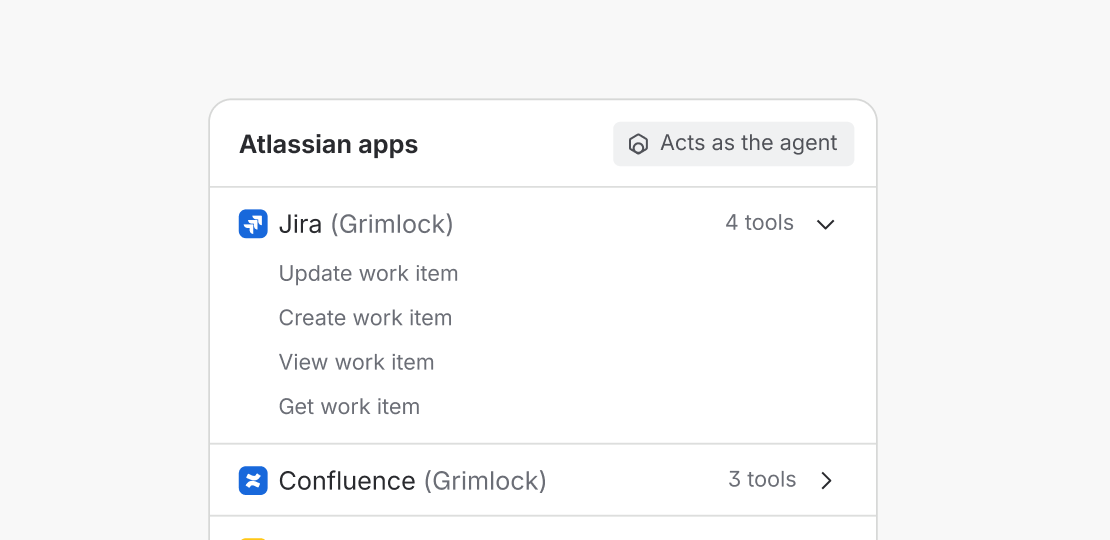Click the agent hexagon icon
This screenshot has width=1110, height=540.
point(639,144)
